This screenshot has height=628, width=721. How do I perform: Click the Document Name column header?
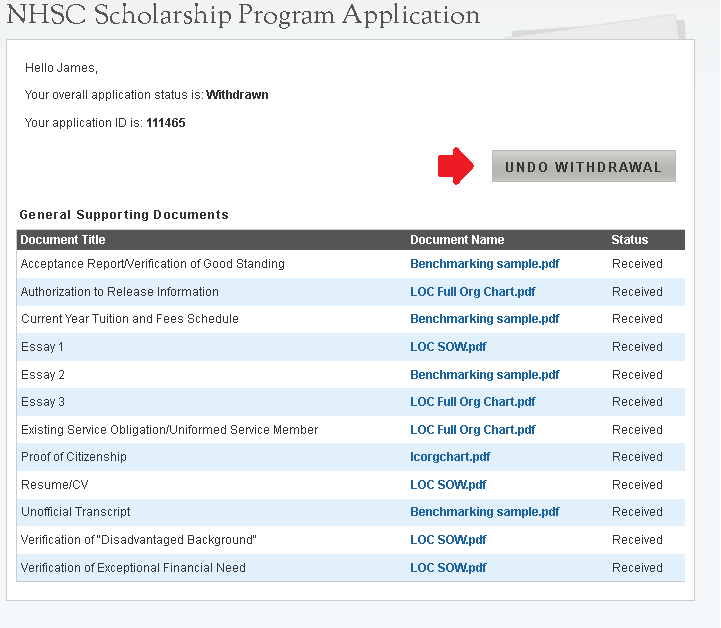click(x=457, y=240)
